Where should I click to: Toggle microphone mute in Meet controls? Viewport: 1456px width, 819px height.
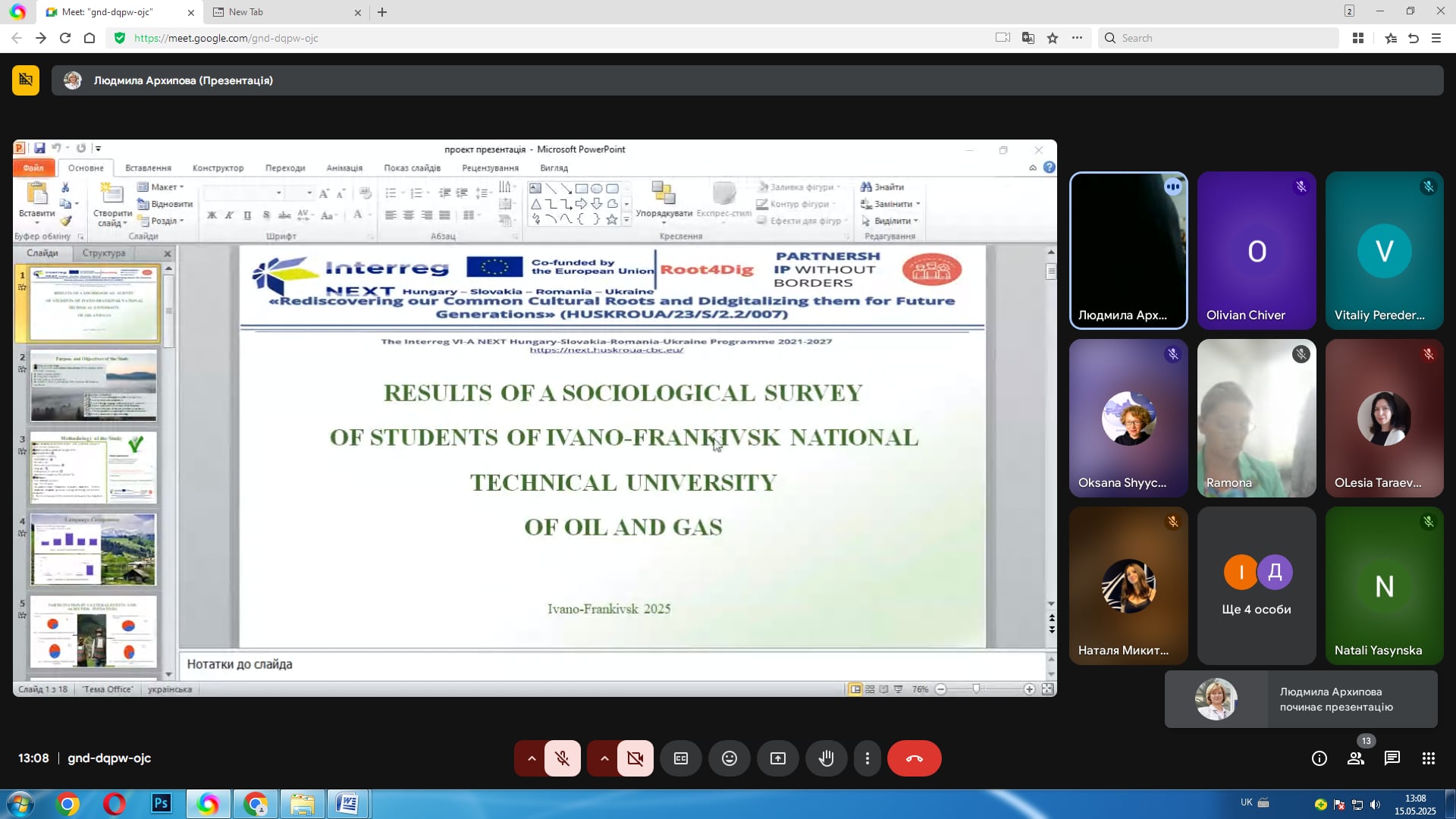(562, 758)
